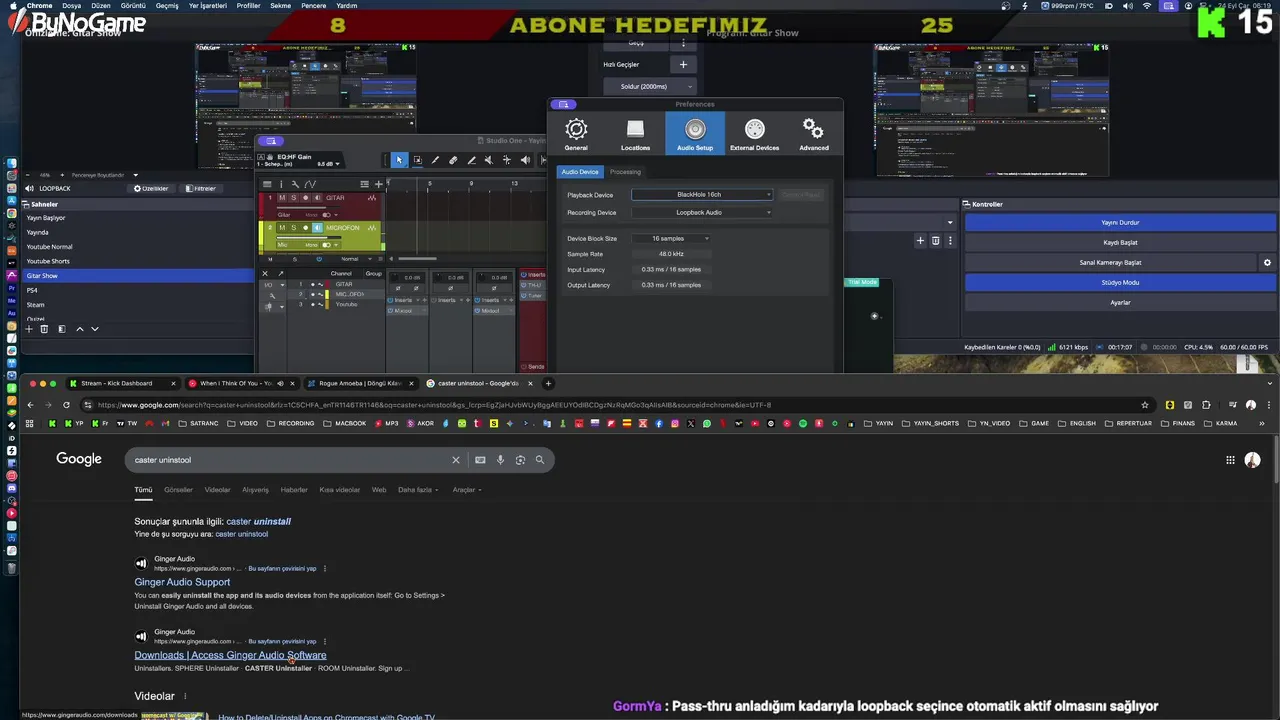Open Advanced preferences gears icon
Screen dimensions: 1280x720
(813, 133)
